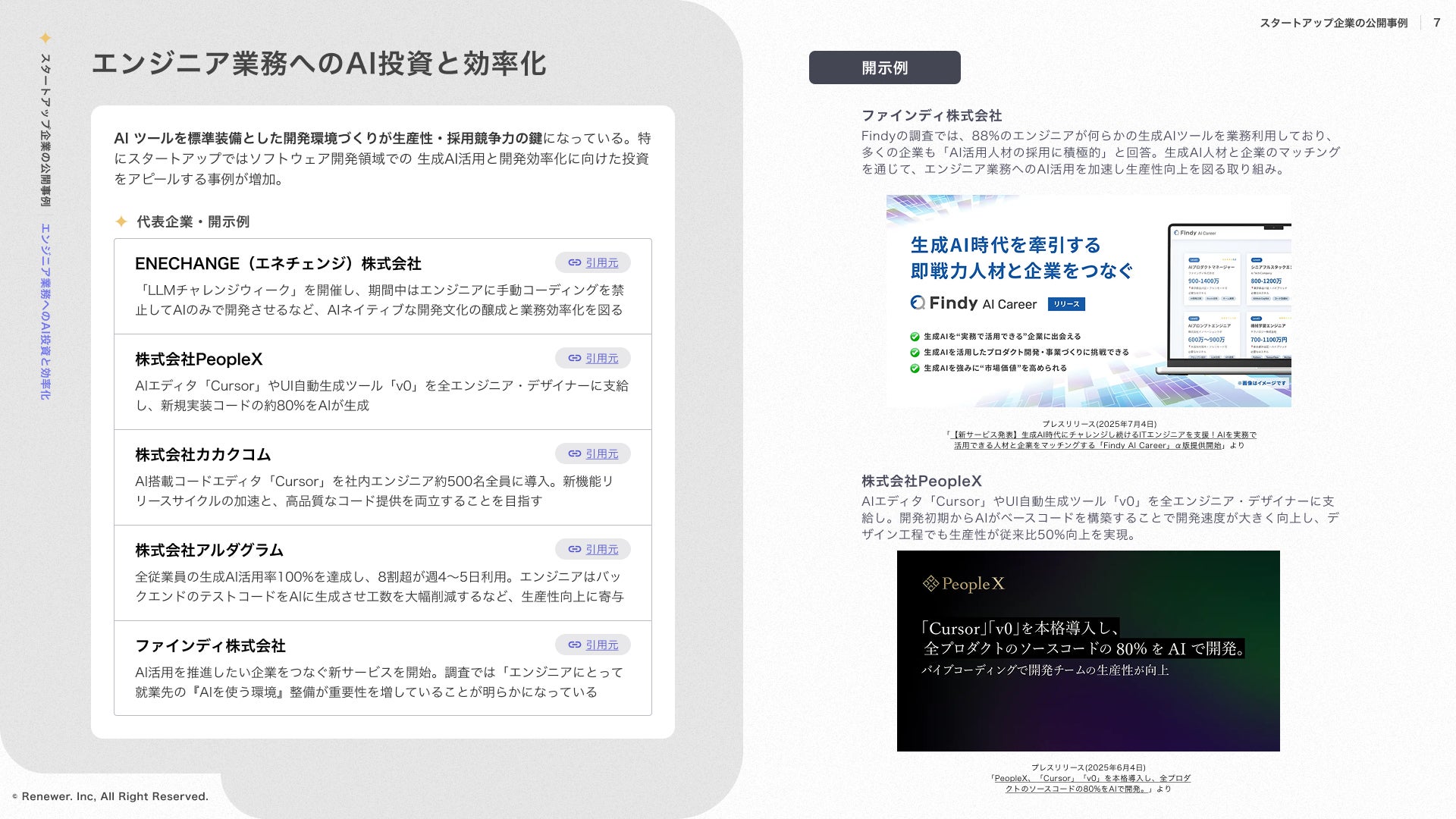Click the ファインディ株式会社 引用元 link
The width and height of the screenshot is (1456, 819).
point(601,645)
